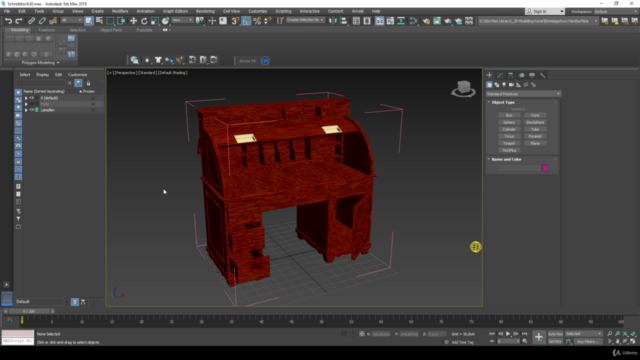Open the Rendering menu
The image size is (640, 360).
pos(205,11)
